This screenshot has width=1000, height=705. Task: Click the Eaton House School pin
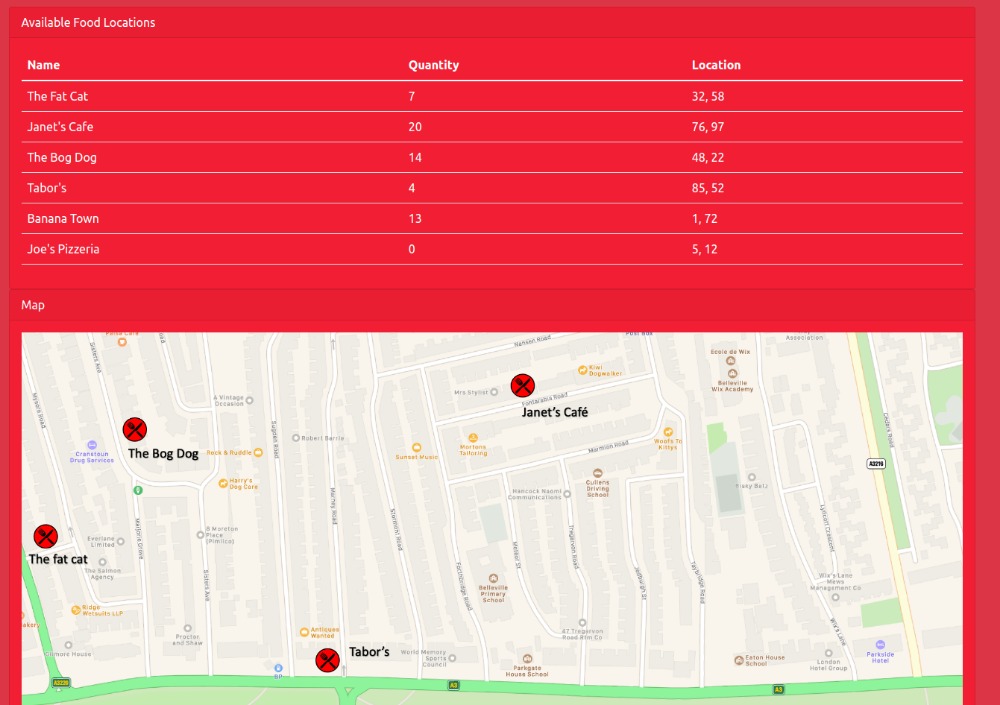[739, 660]
